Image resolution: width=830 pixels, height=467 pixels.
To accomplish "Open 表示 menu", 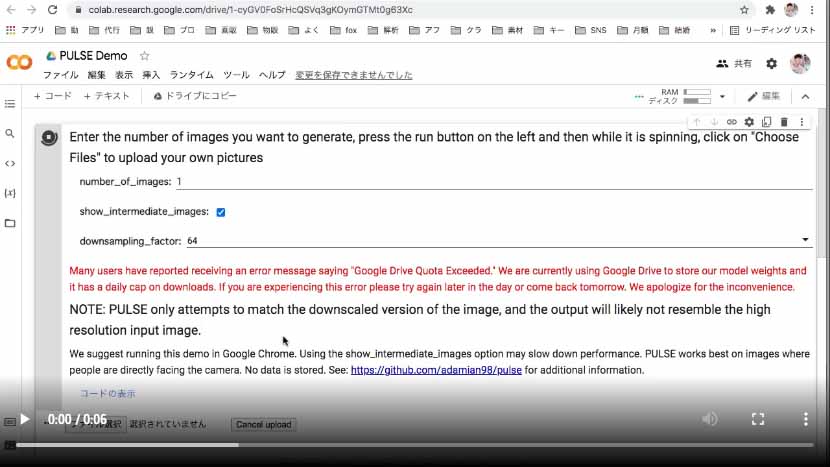I will coord(124,75).
